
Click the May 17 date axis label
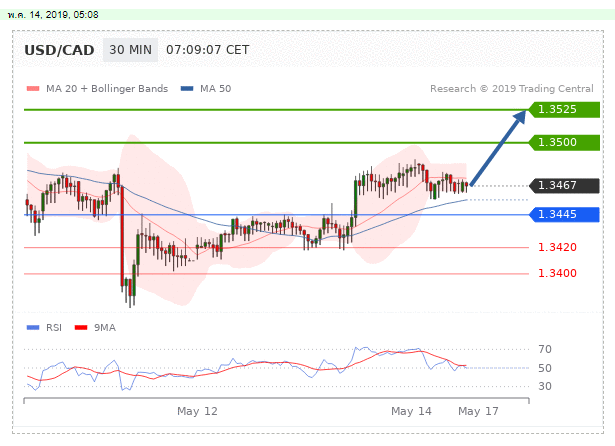point(479,411)
